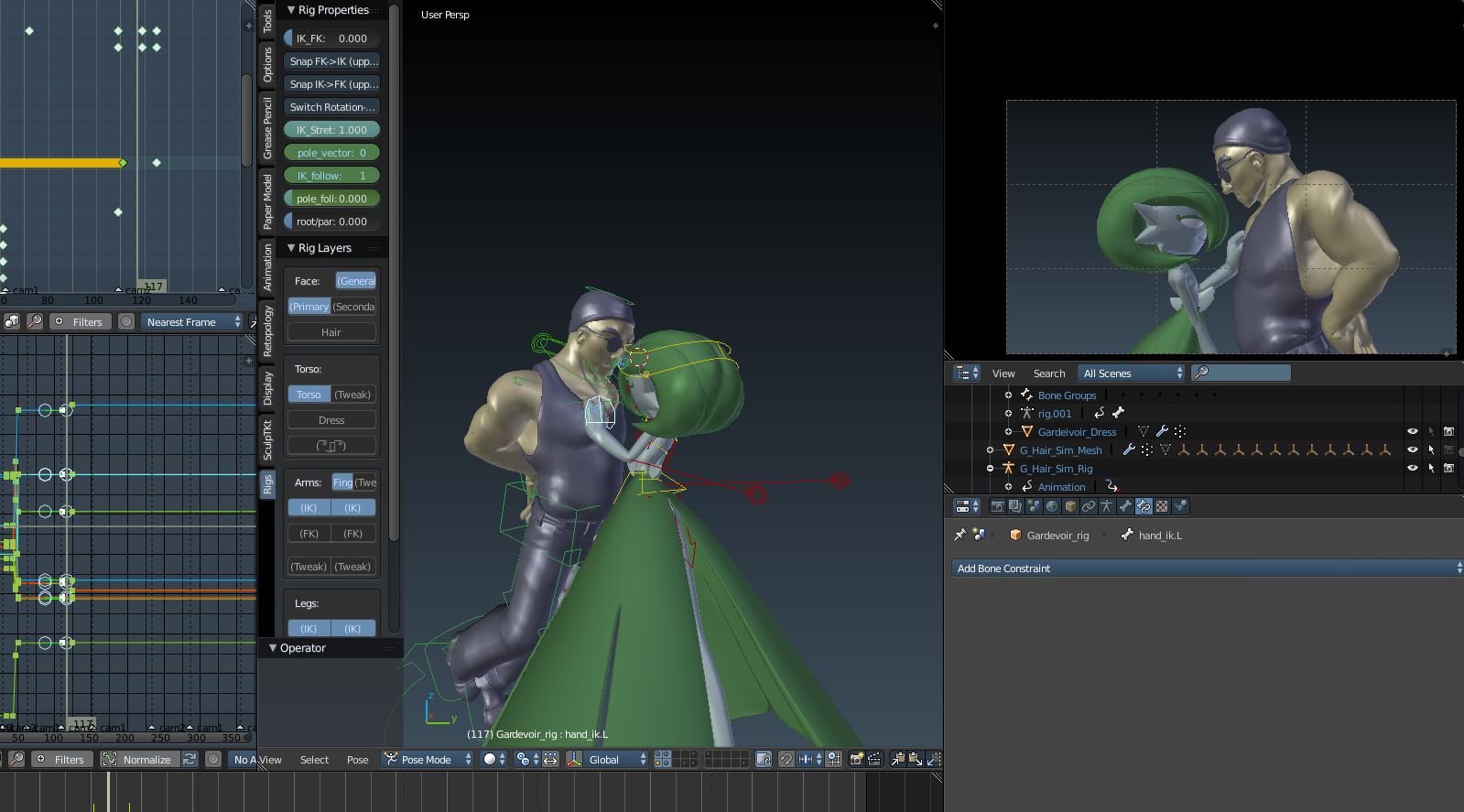The height and width of the screenshot is (812, 1464).
Task: Click the Bone properties tab icon
Action: (1125, 506)
